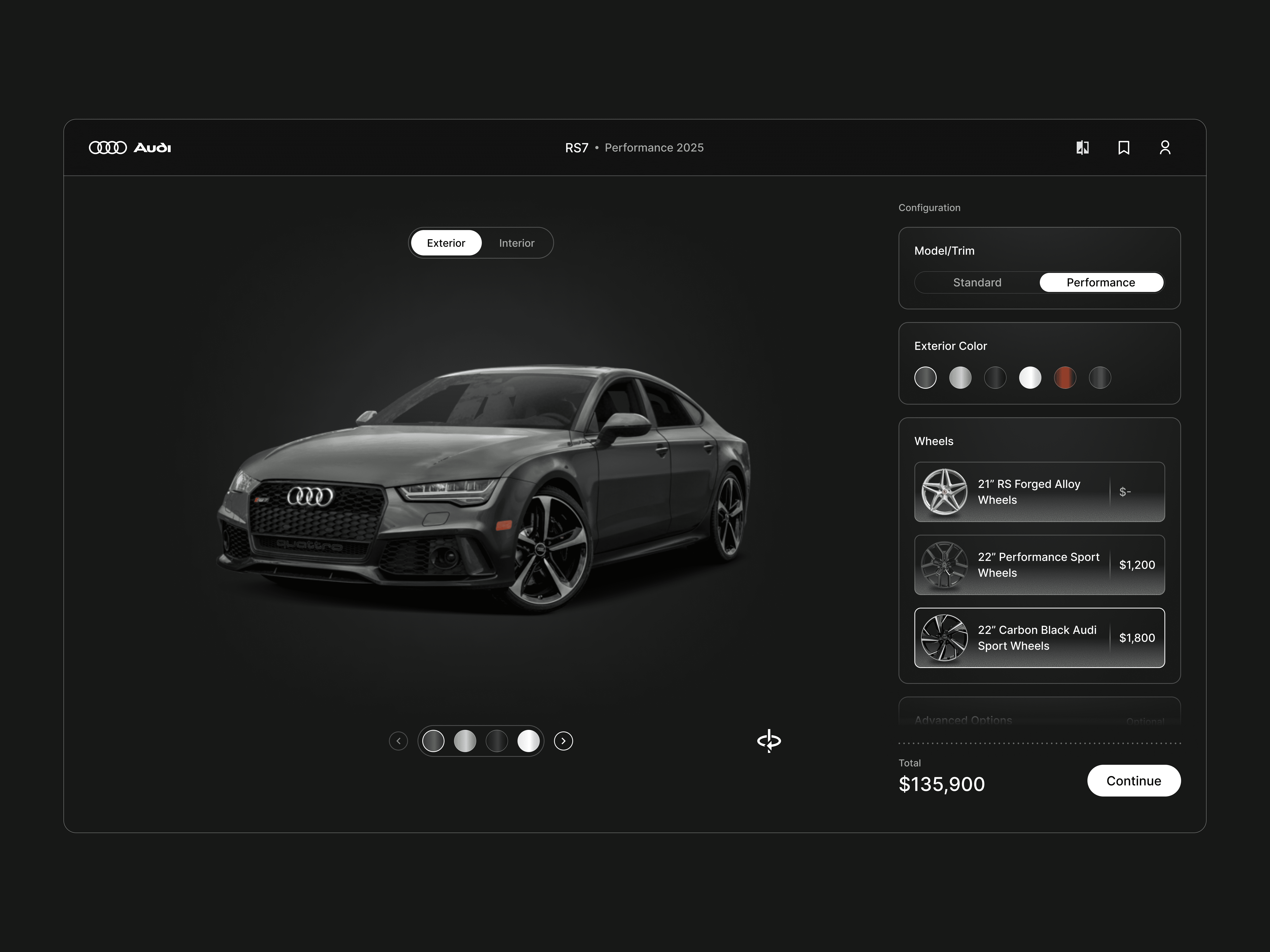Select the Performance trim option
This screenshot has width=1270, height=952.
point(1101,282)
